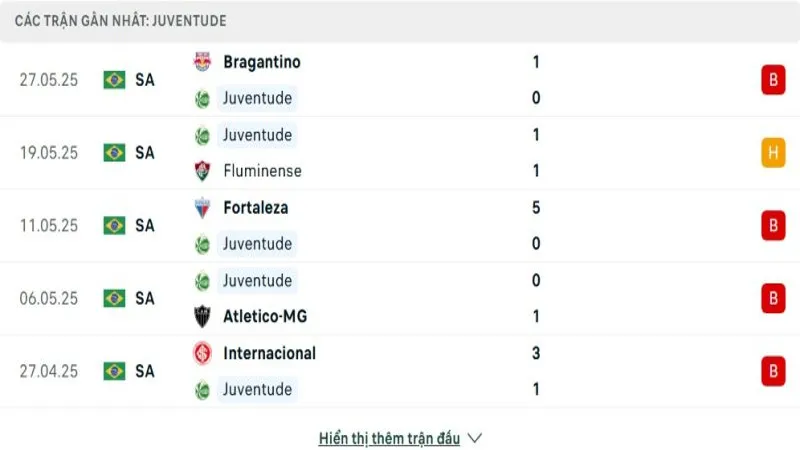Viewport: 800px width, 450px height.
Task: Click red B result badge for Bragantino match
Action: pyautogui.click(x=772, y=80)
